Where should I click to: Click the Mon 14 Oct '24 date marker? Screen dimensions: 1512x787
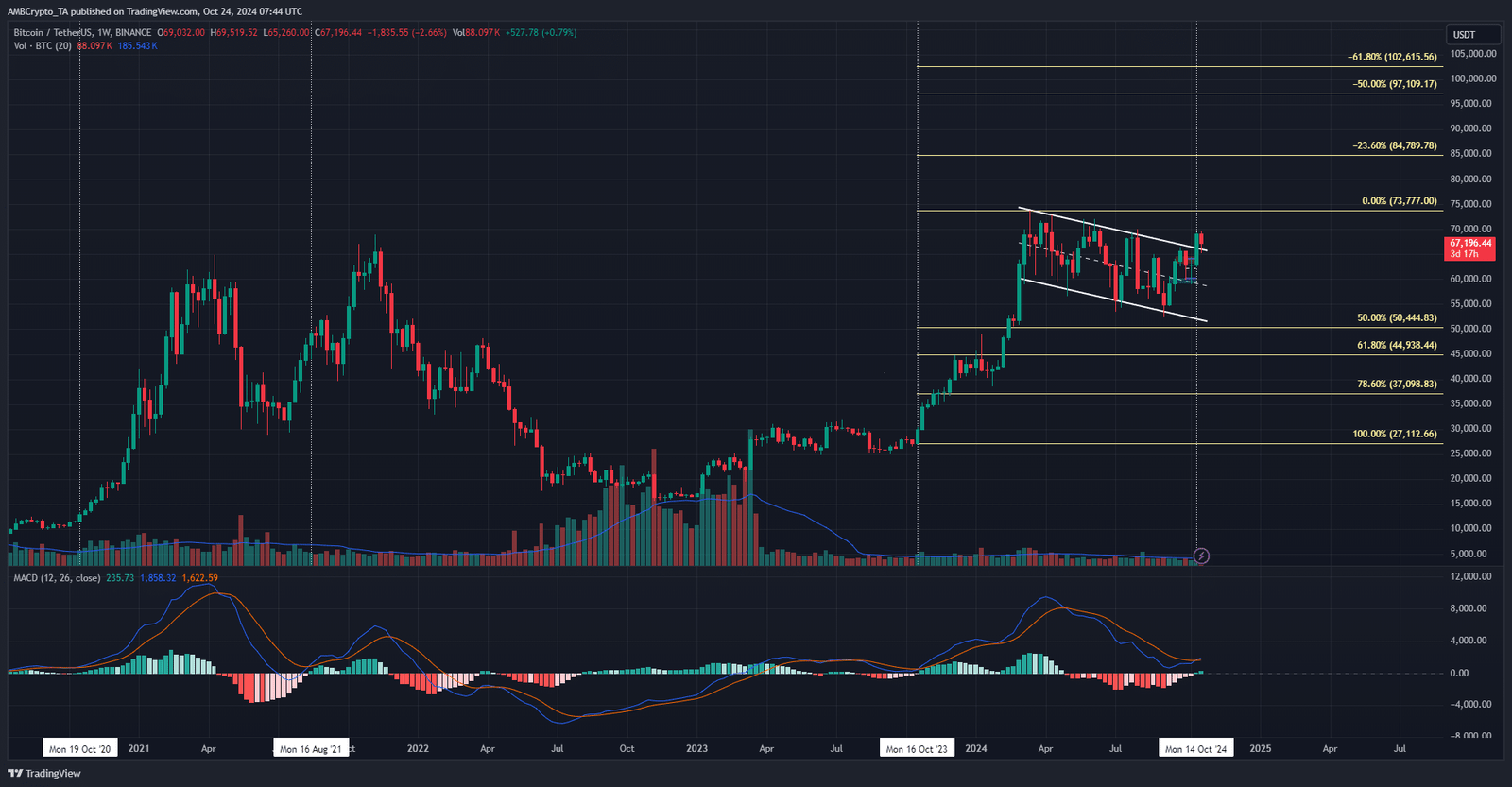pyautogui.click(x=1195, y=749)
